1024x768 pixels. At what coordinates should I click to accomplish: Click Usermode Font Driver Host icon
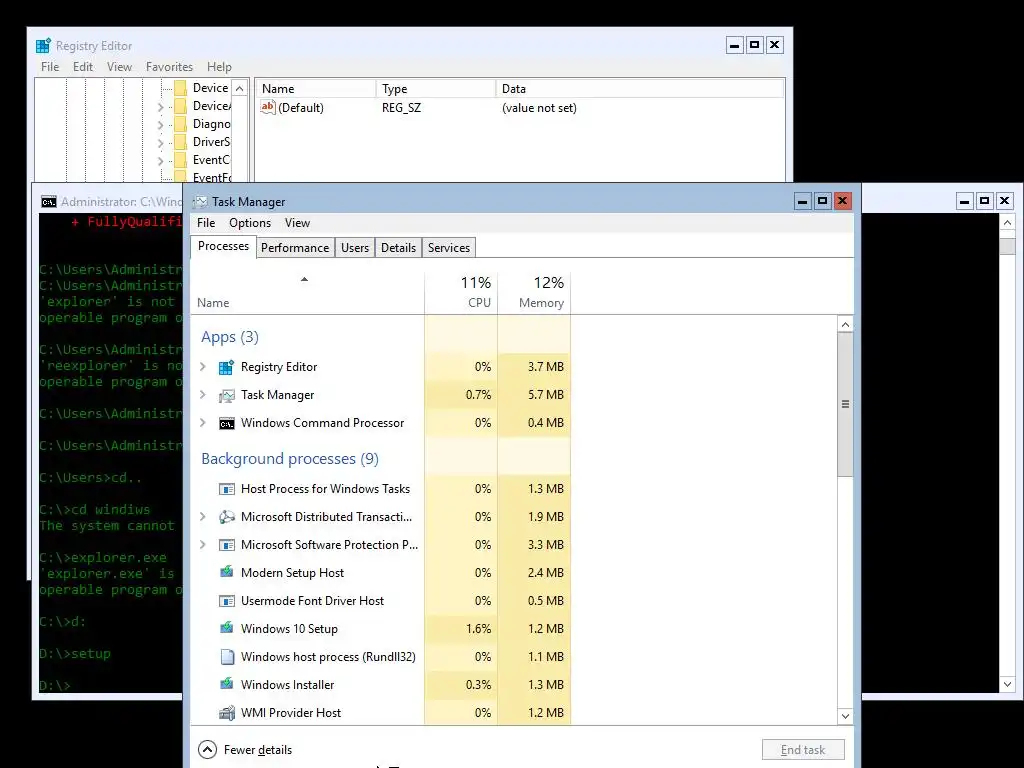point(227,601)
